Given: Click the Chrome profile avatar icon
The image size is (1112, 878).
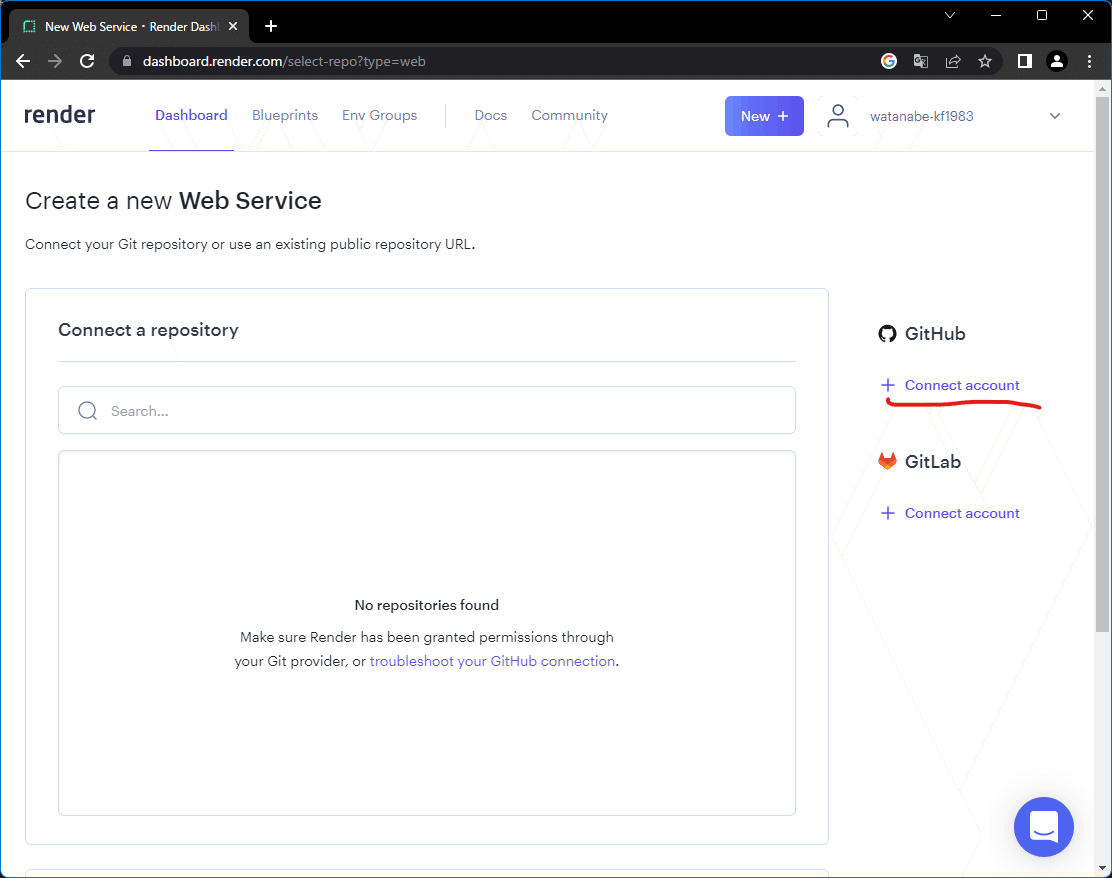Looking at the screenshot, I should (x=1057, y=61).
